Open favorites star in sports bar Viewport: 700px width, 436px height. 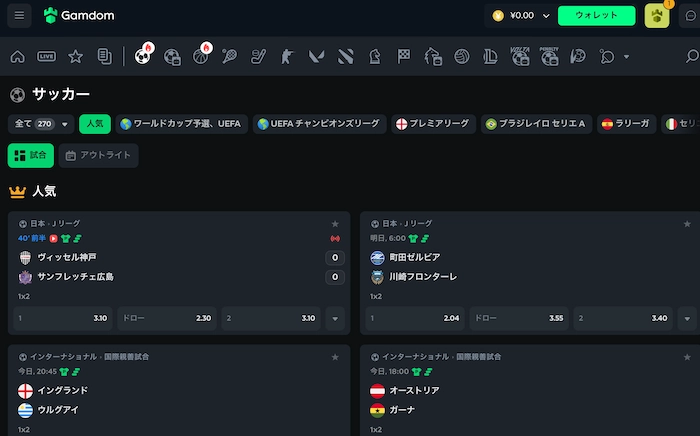coord(75,57)
